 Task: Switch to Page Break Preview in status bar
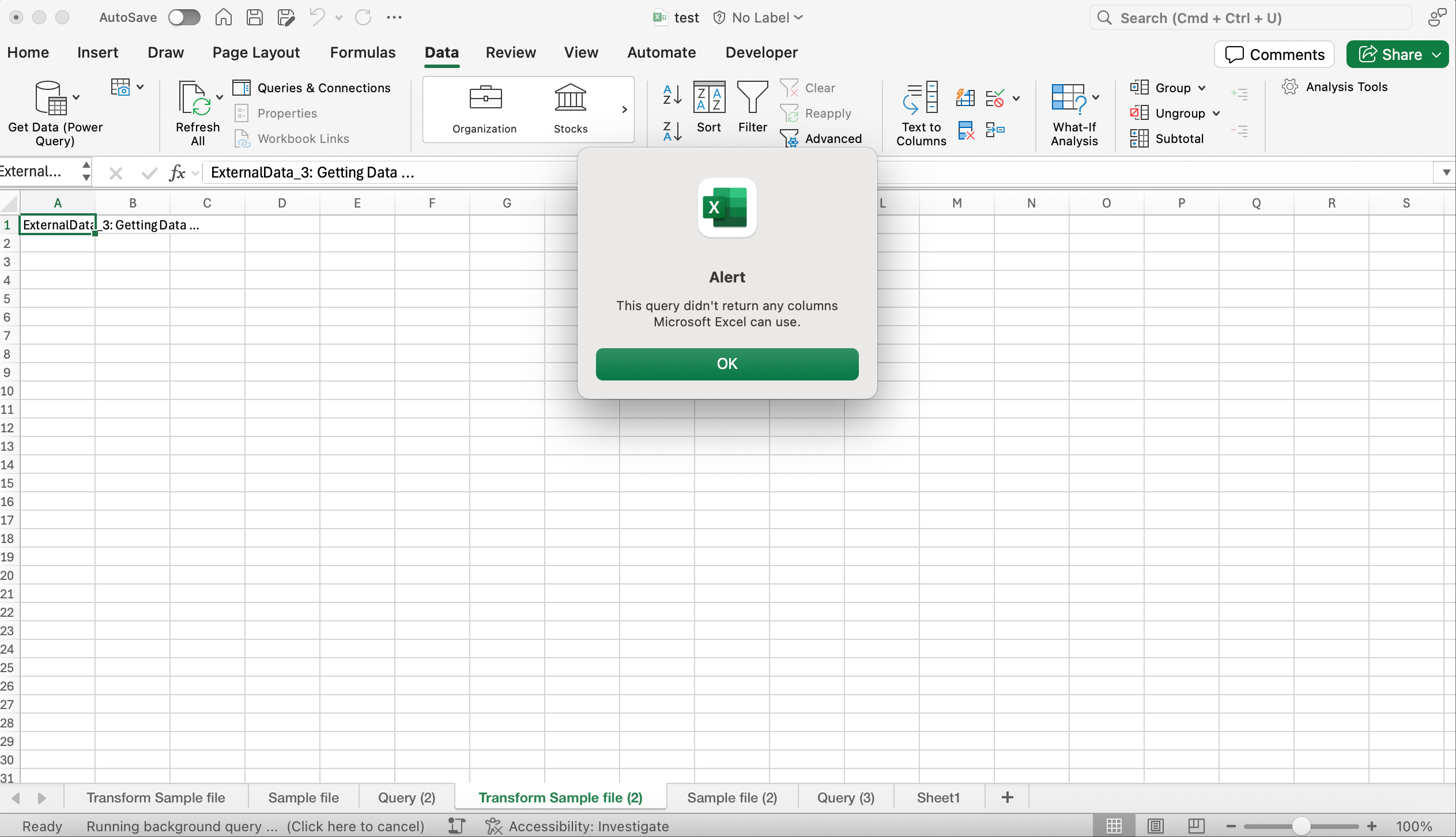(1196, 826)
